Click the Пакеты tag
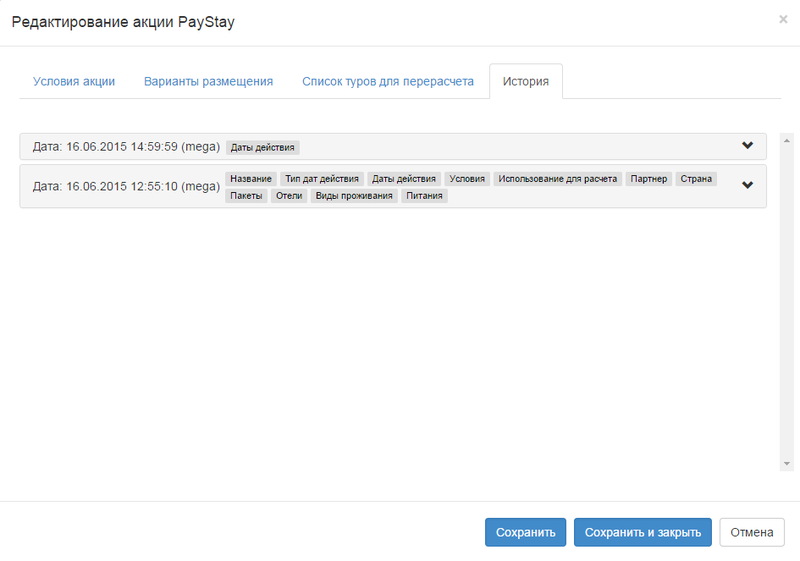Viewport: 800px width, 561px height. pyautogui.click(x=246, y=196)
